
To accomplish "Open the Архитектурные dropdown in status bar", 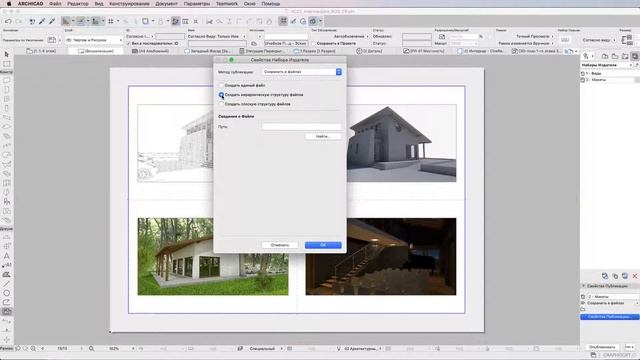I will click(362, 349).
